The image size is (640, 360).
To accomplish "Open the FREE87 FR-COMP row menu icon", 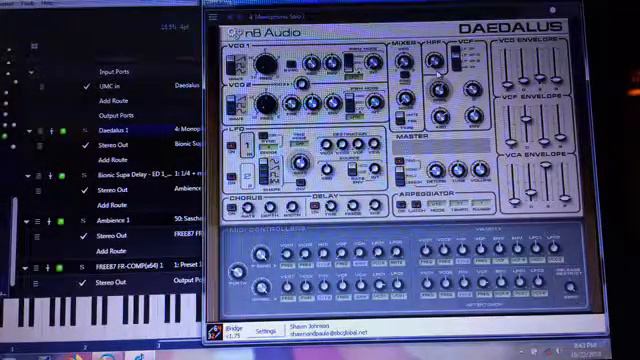I will (x=36, y=268).
